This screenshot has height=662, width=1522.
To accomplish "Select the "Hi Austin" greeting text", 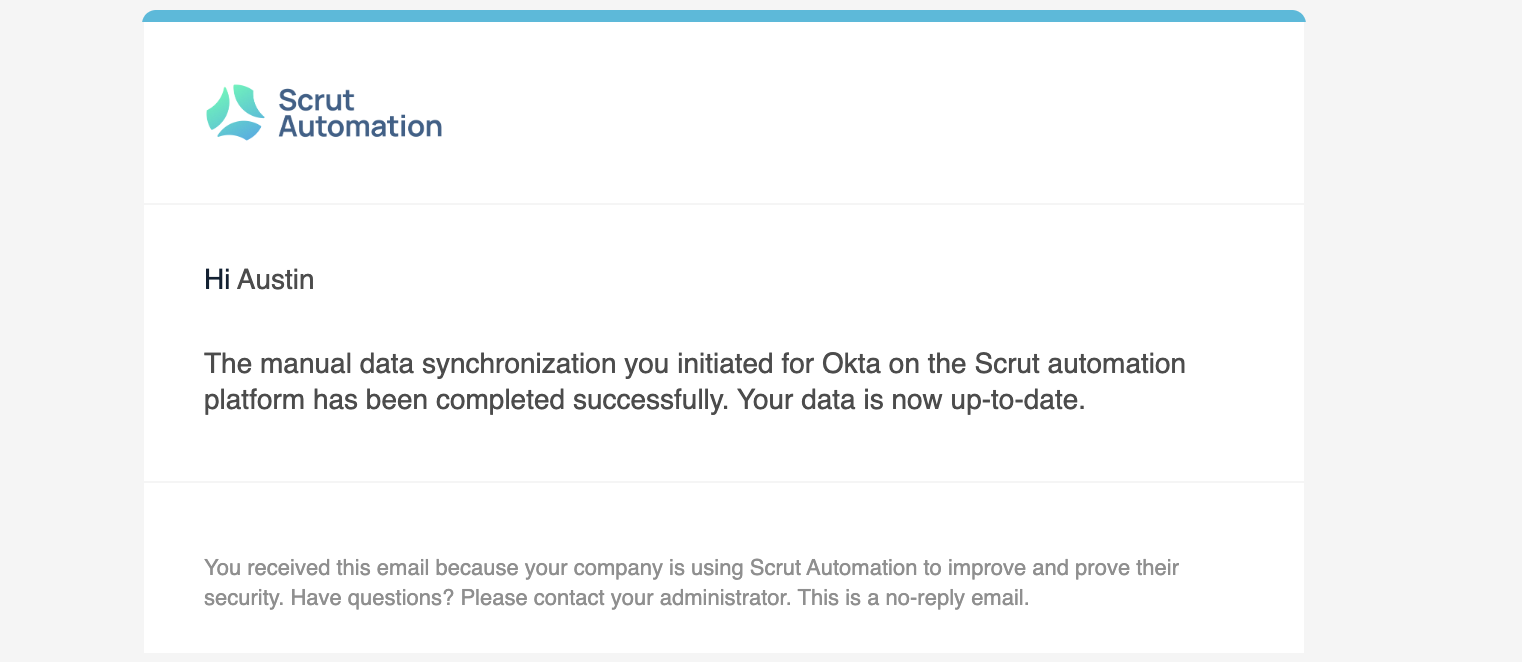I will click(x=259, y=279).
